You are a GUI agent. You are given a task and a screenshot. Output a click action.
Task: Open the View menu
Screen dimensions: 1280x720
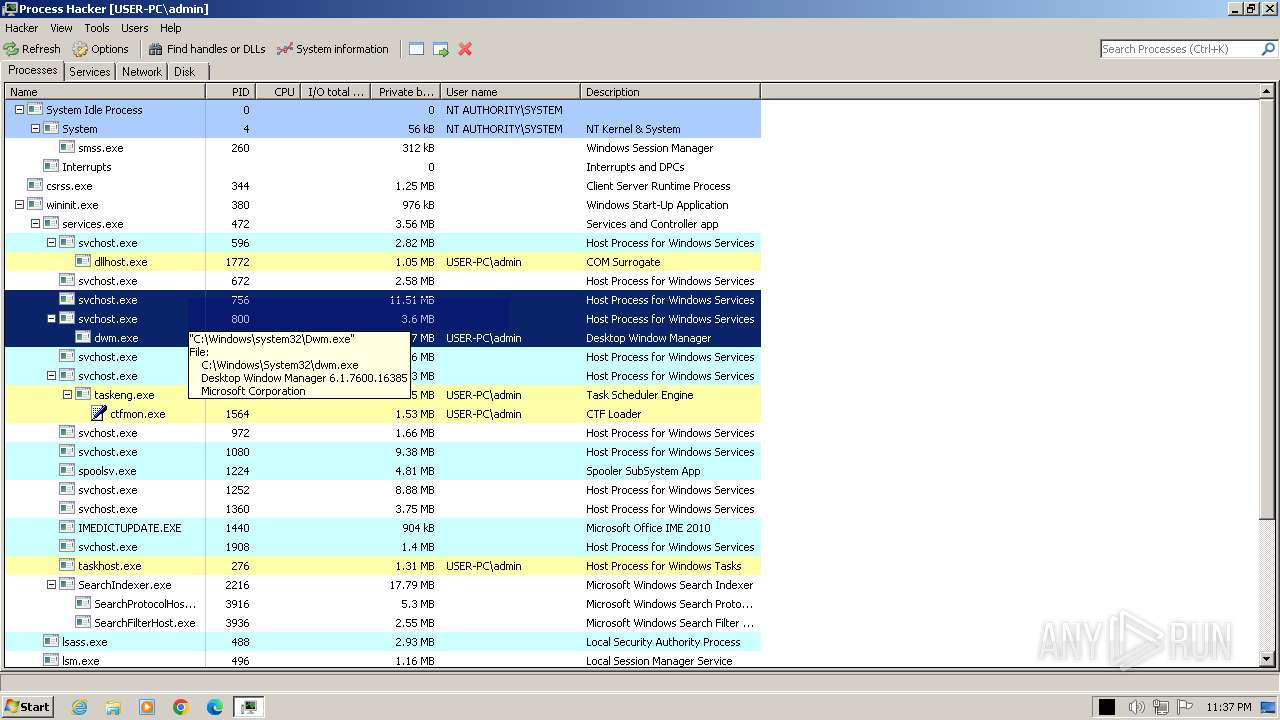coord(61,28)
